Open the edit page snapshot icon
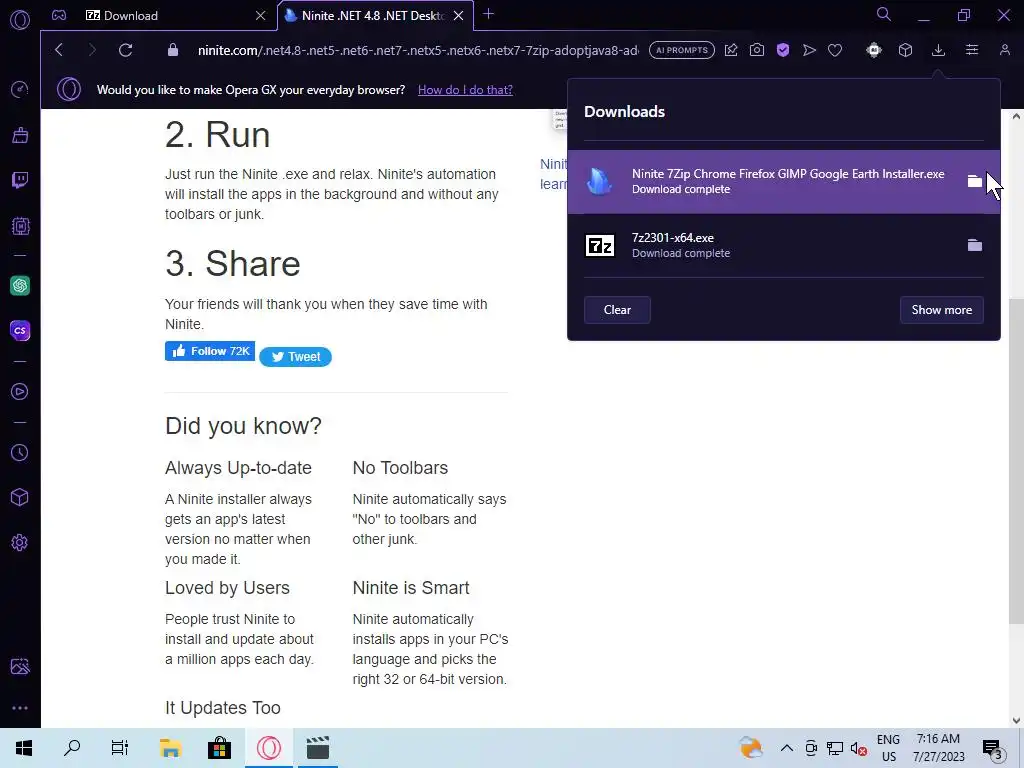Viewport: 1024px width, 768px height. [731, 50]
